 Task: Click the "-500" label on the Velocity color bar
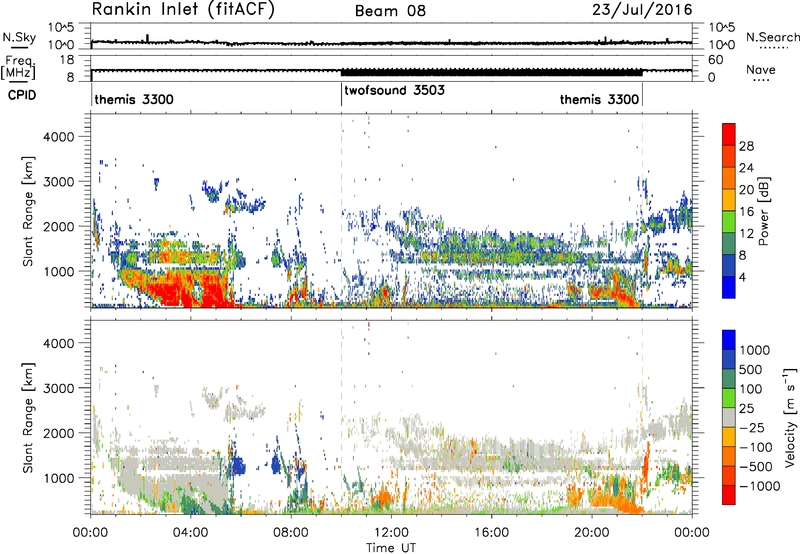coord(755,466)
